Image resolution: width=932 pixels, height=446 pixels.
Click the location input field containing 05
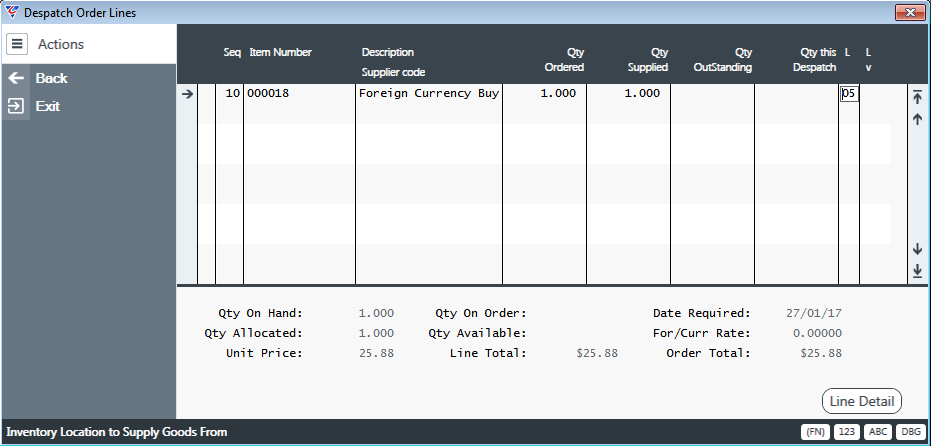click(x=849, y=93)
